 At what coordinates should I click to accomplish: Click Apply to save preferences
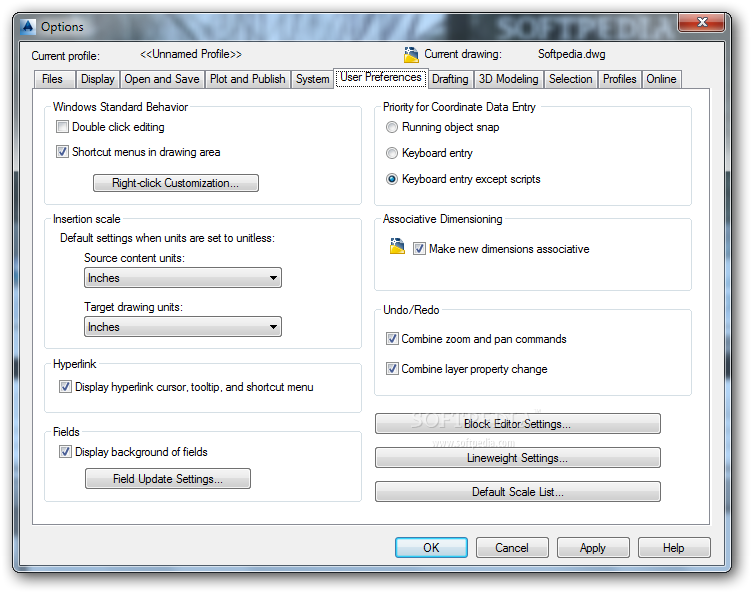coord(593,547)
